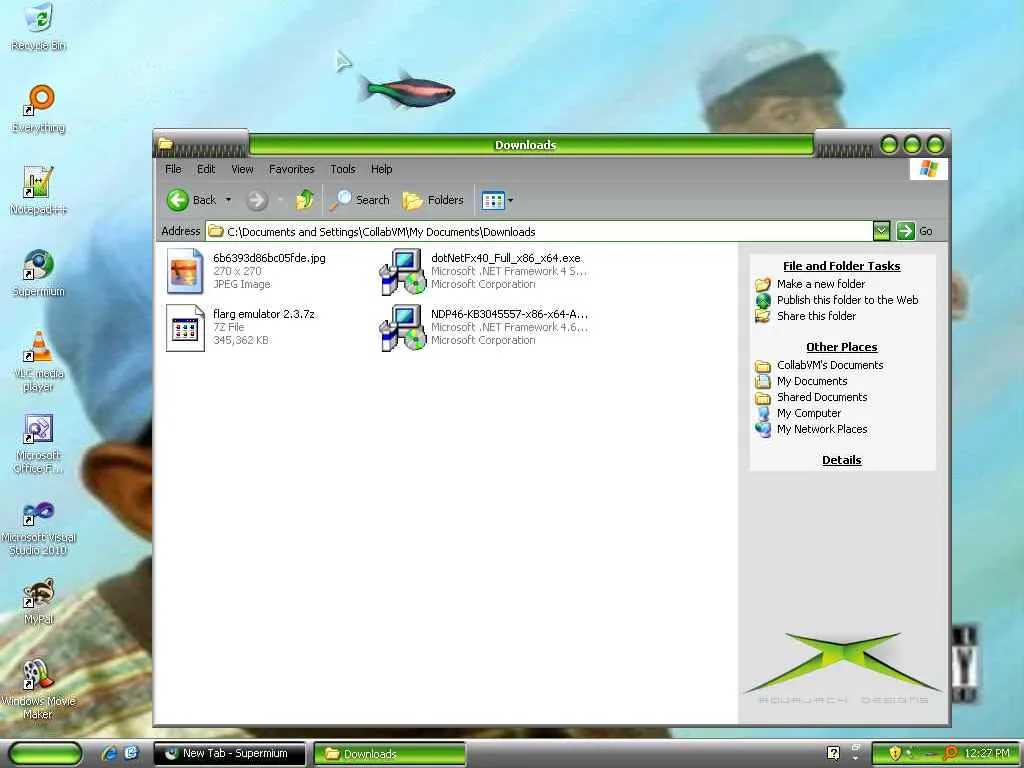Click the second Quick Launch browser icon
1024x768 pixels.
click(131, 753)
